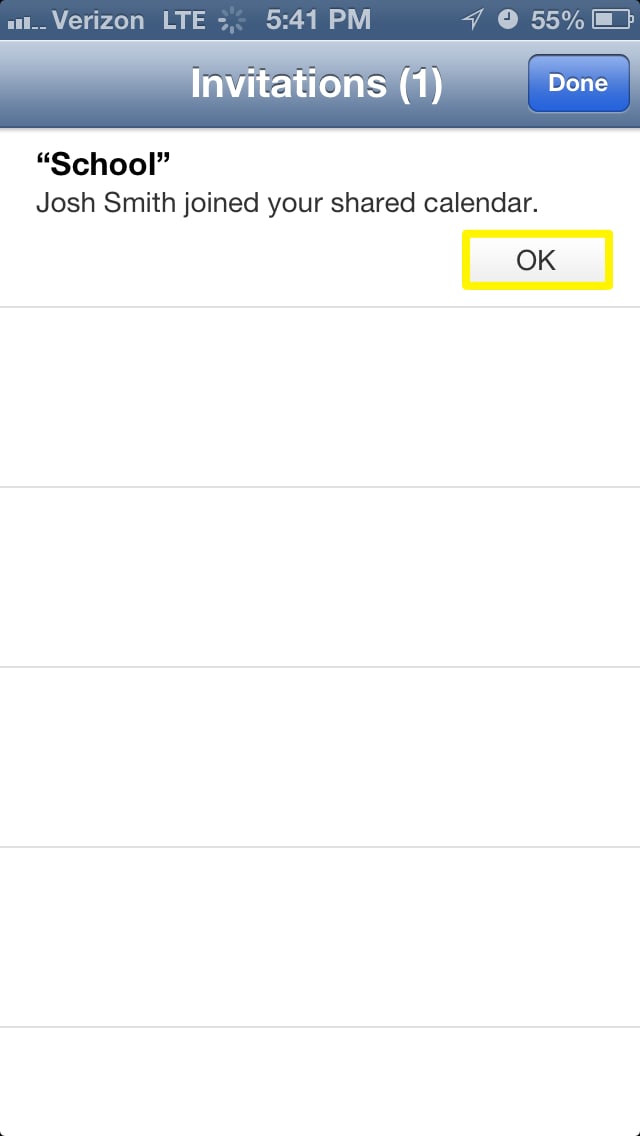Select the "School" calendar name heading
Viewport: 640px width, 1136px height.
(103, 166)
